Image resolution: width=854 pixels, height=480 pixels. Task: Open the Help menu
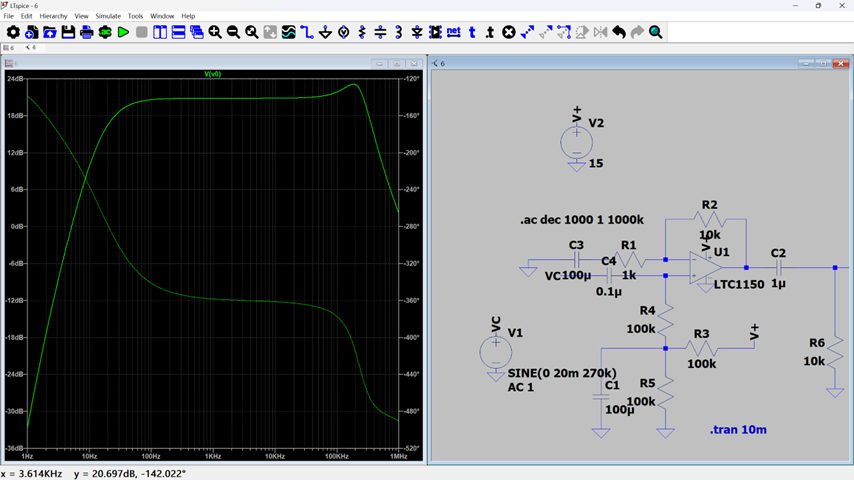(188, 16)
